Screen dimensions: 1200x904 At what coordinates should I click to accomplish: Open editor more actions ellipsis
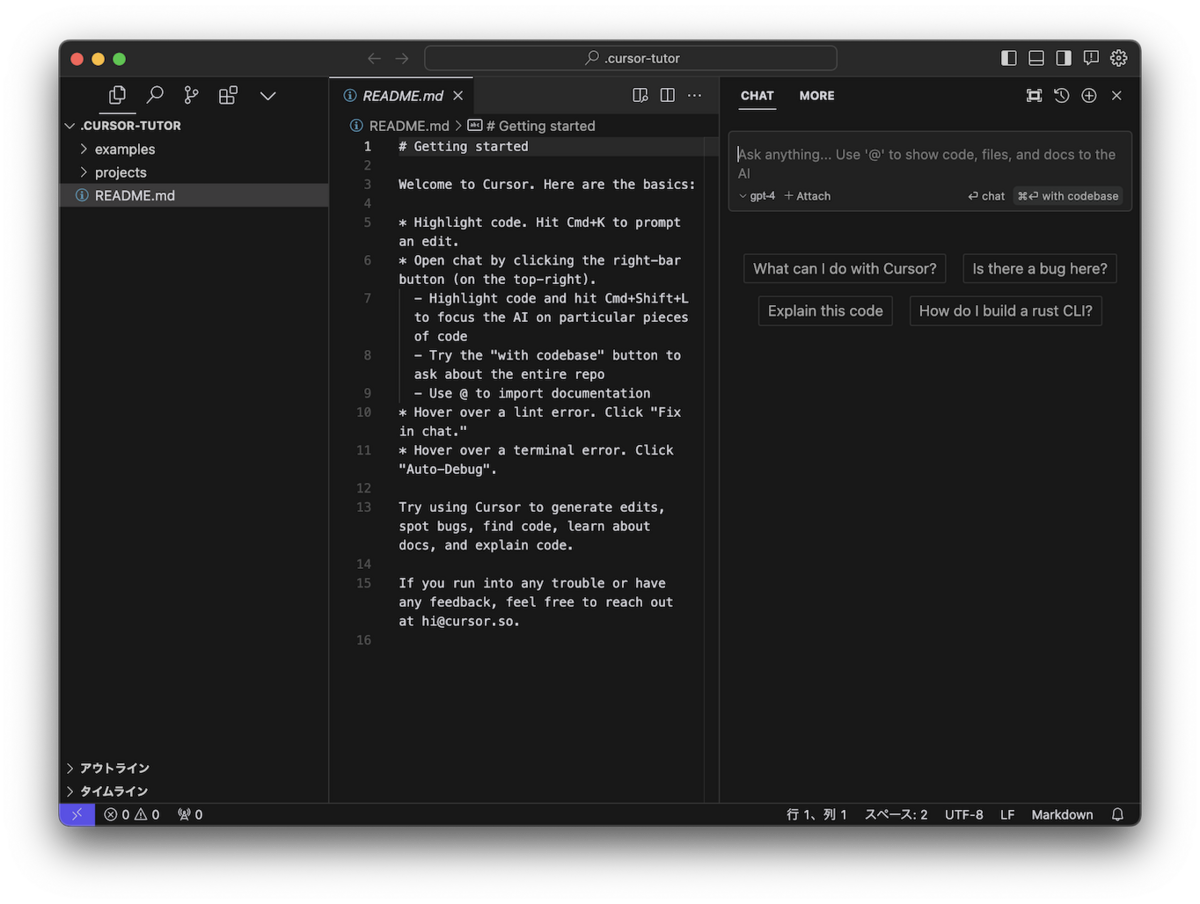pyautogui.click(x=694, y=96)
